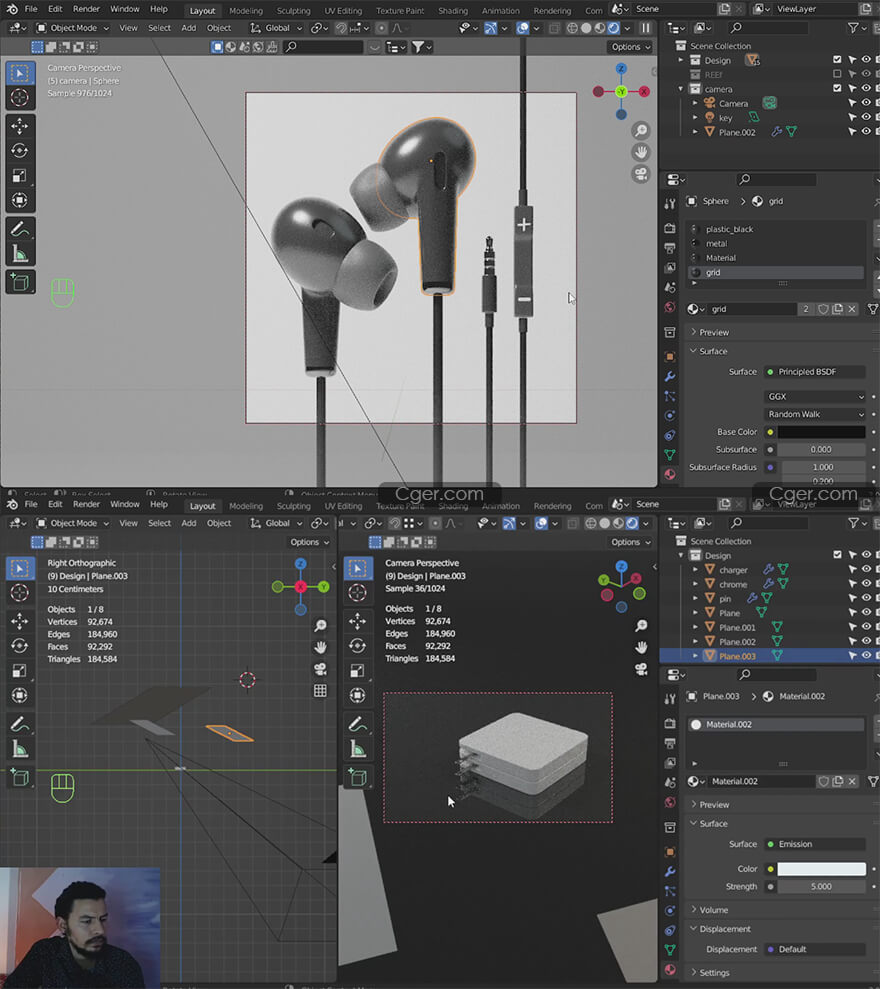The width and height of the screenshot is (880, 989).
Task: Select Measure tool in Right Orthographic viewport
Action: [20, 749]
